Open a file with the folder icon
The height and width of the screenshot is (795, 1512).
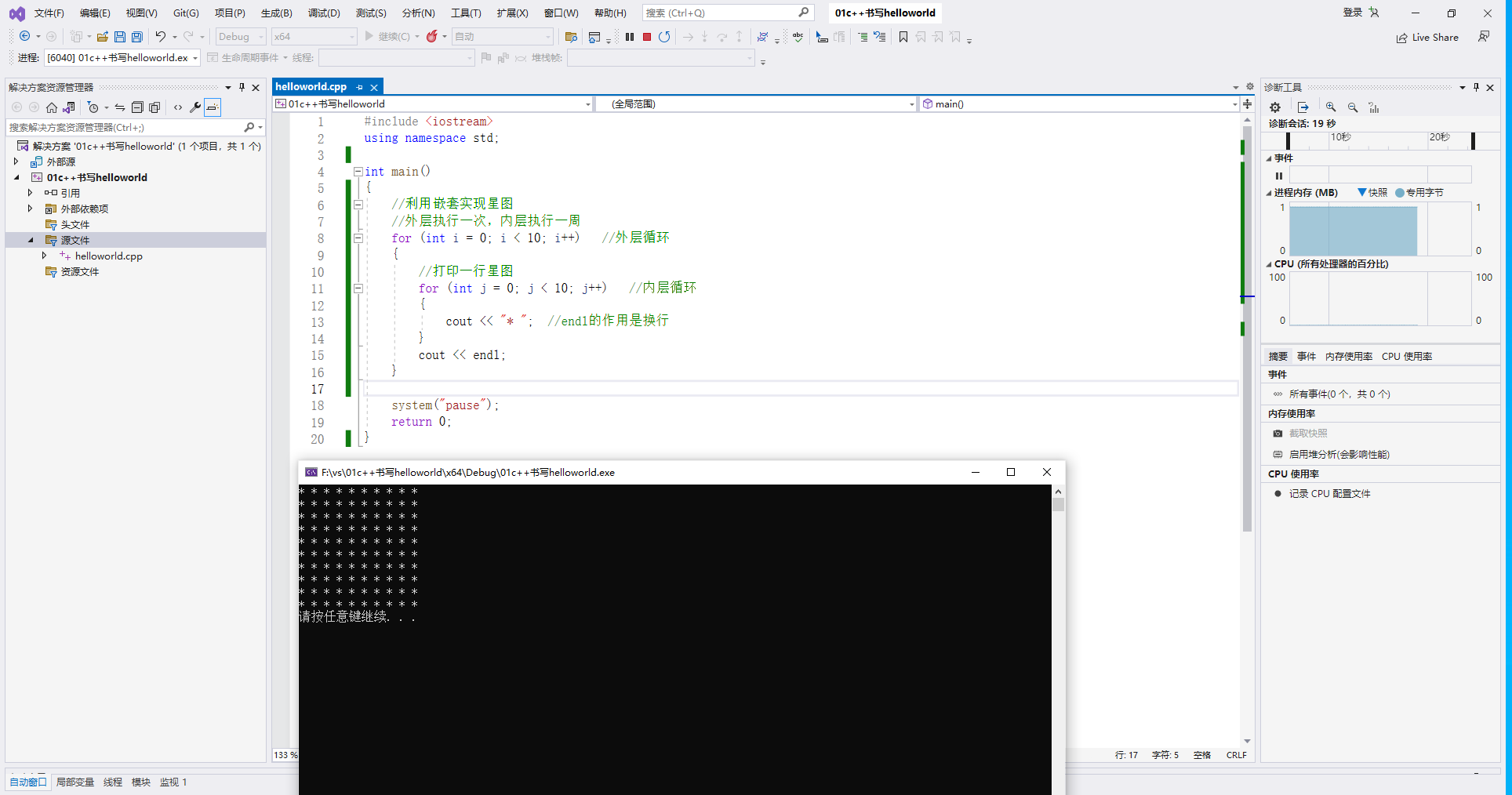103,37
